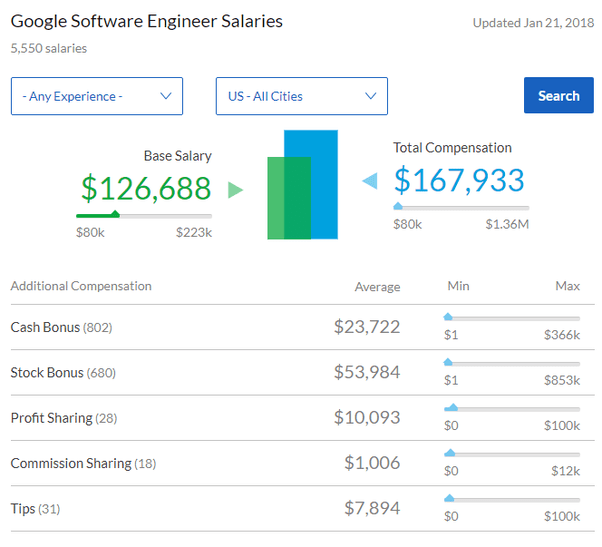Click the Profit Sharing range slider
The image size is (602, 547).
pyautogui.click(x=512, y=408)
